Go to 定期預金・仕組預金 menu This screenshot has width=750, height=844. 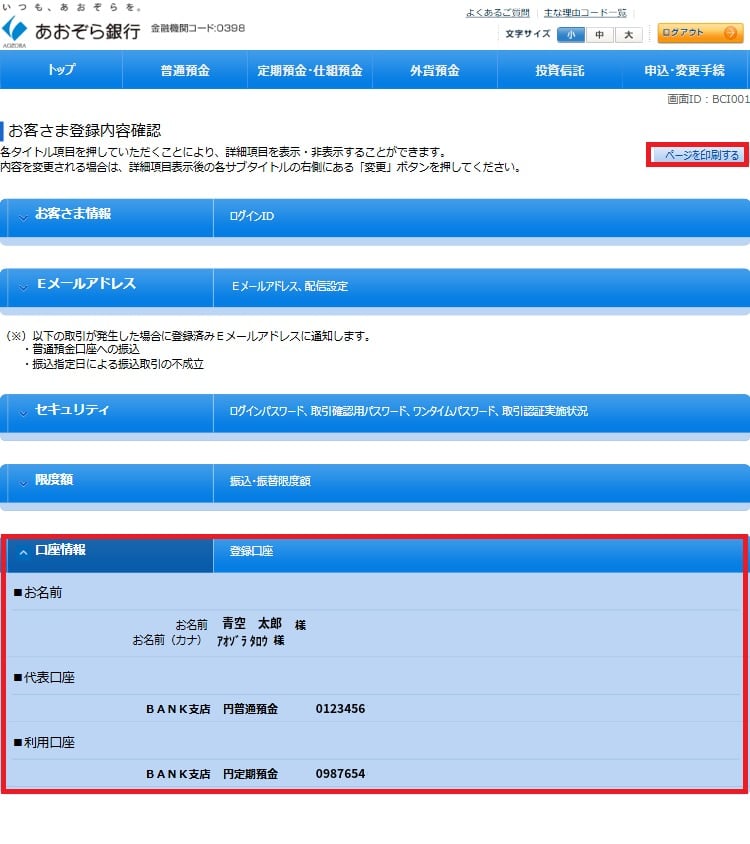tap(309, 70)
